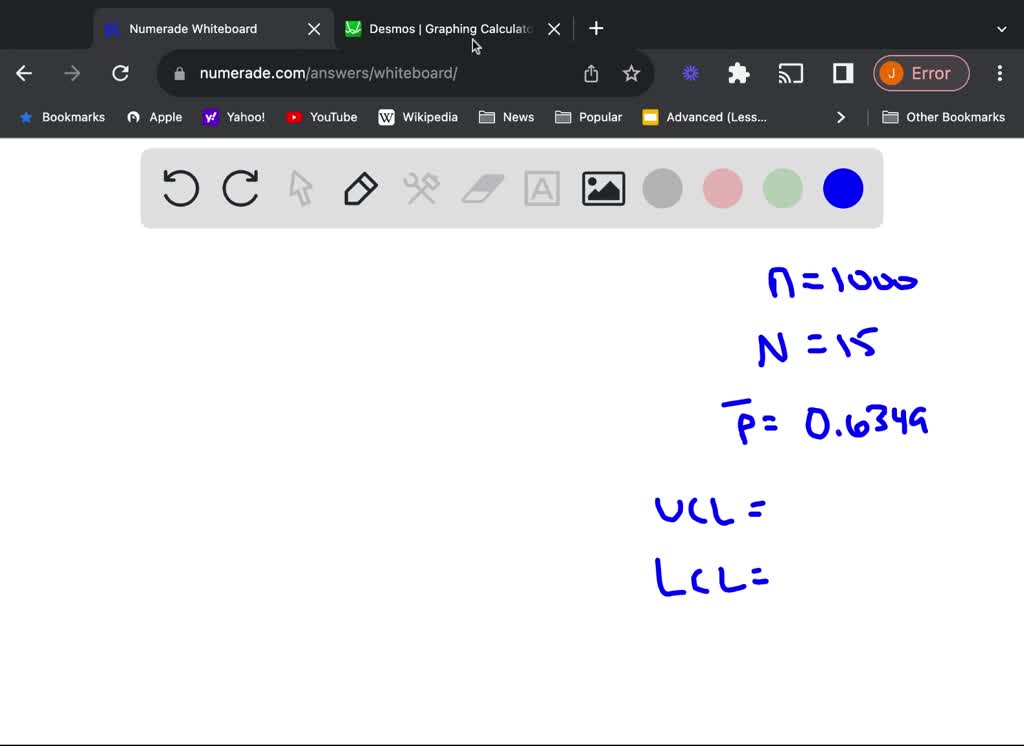Select the pink color swatch
The image size is (1024, 746).
(x=722, y=188)
